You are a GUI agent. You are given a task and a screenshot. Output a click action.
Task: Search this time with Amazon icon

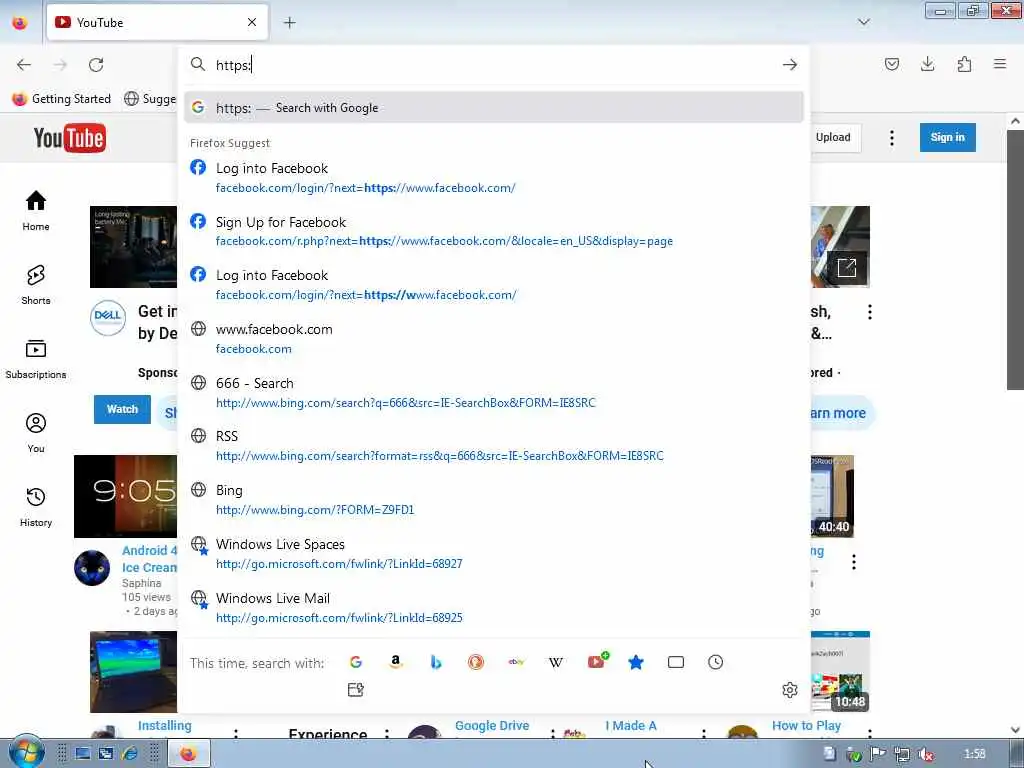pyautogui.click(x=396, y=662)
